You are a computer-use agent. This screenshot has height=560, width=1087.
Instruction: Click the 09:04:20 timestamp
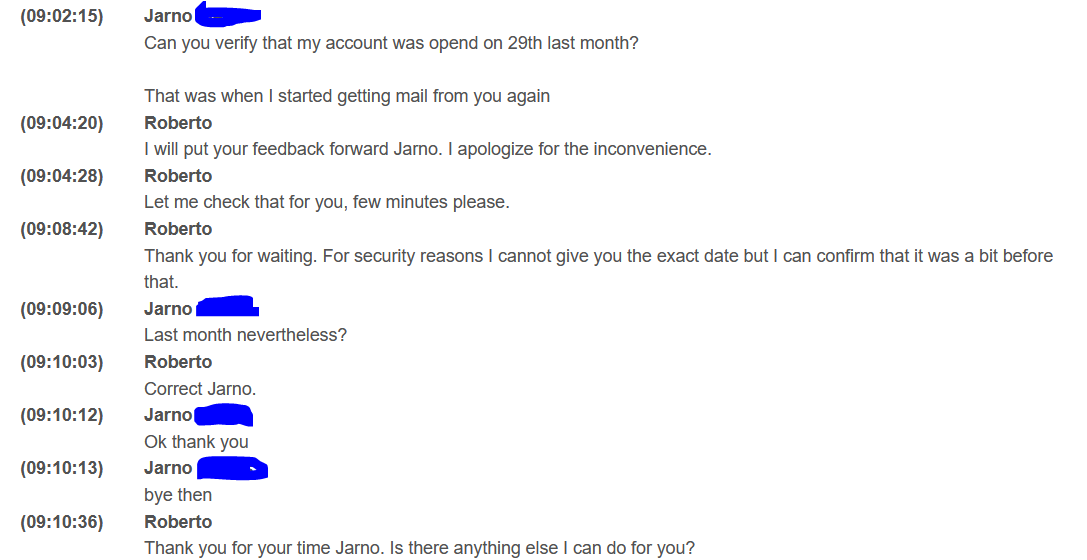tap(62, 123)
